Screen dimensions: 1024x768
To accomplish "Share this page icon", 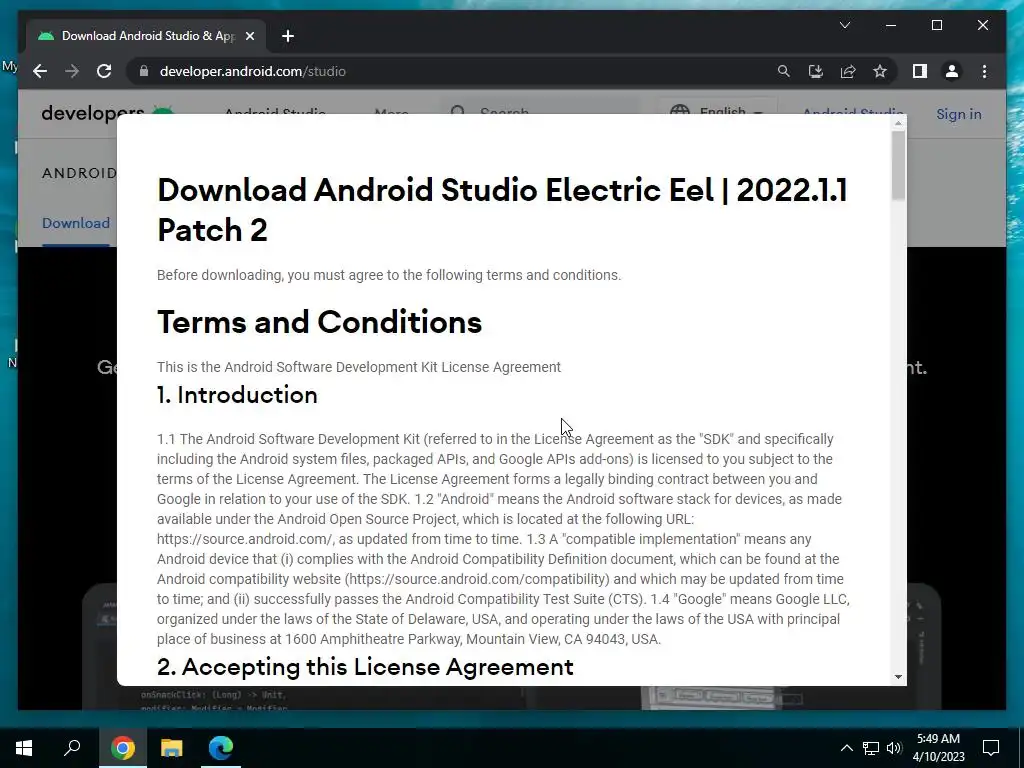I will [x=848, y=71].
